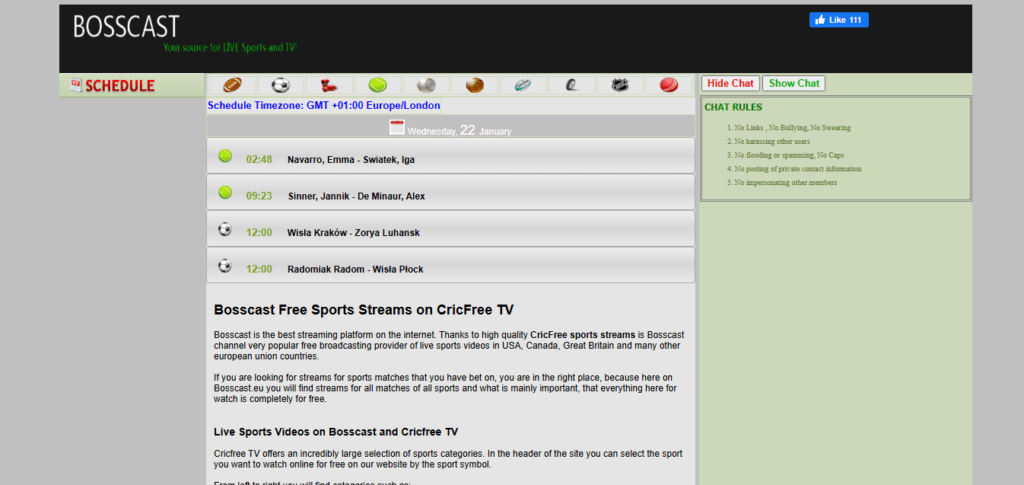
Task: Select the tennis ball category icon
Action: point(377,85)
